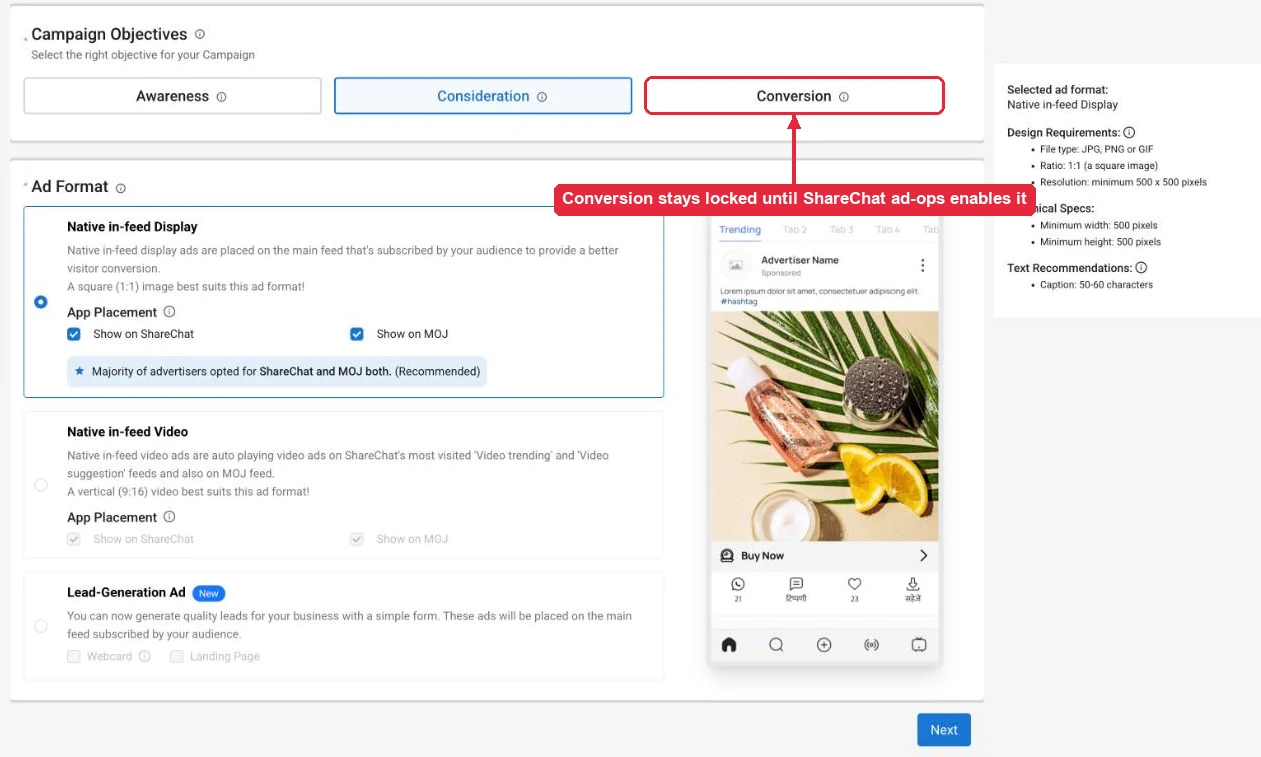Screen dimensions: 1261x757
Task: Open info icon beside Ad Format heading
Action: (121, 188)
